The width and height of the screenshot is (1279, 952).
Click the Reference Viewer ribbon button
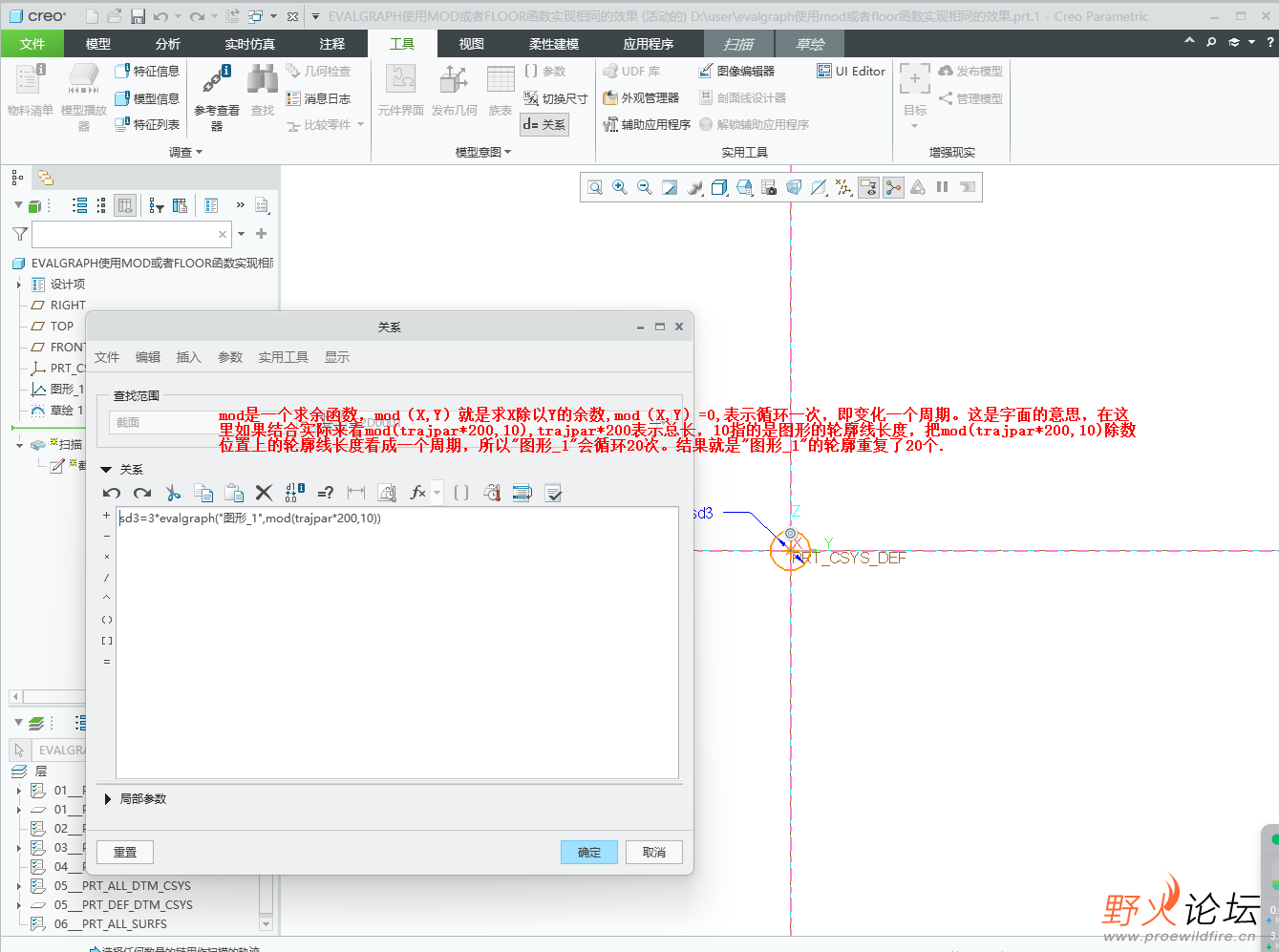coord(217,97)
